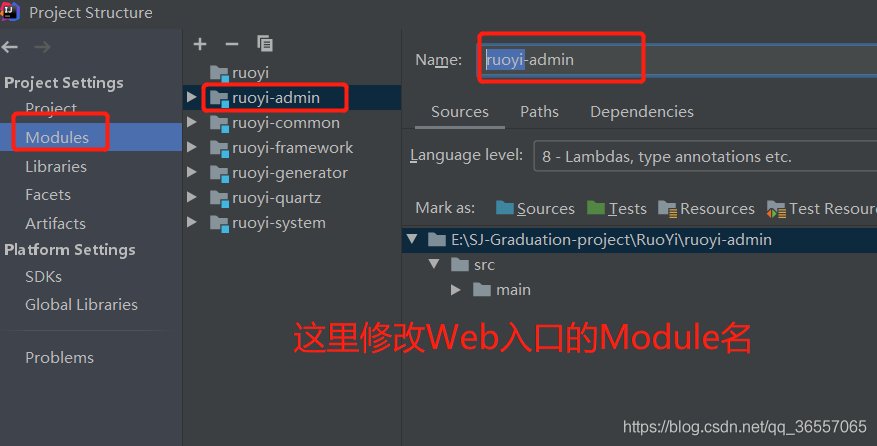Click the forward navigation arrow

(x=43, y=47)
